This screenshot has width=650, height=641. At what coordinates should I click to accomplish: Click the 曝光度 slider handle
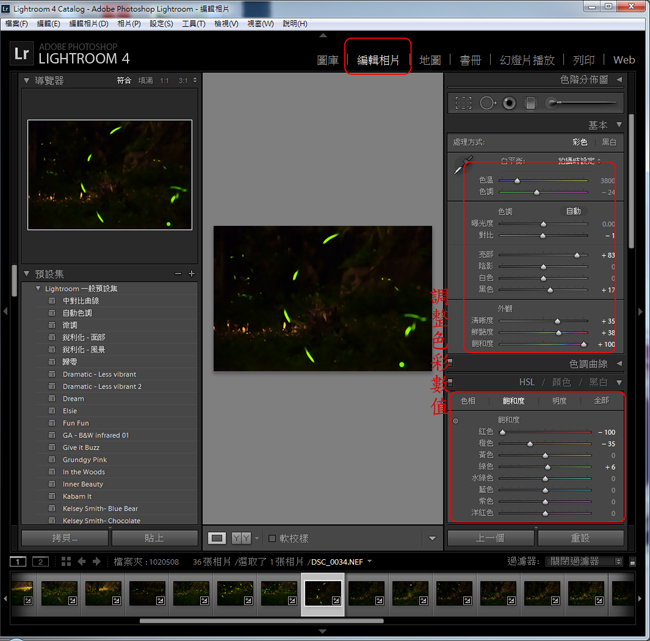[543, 224]
